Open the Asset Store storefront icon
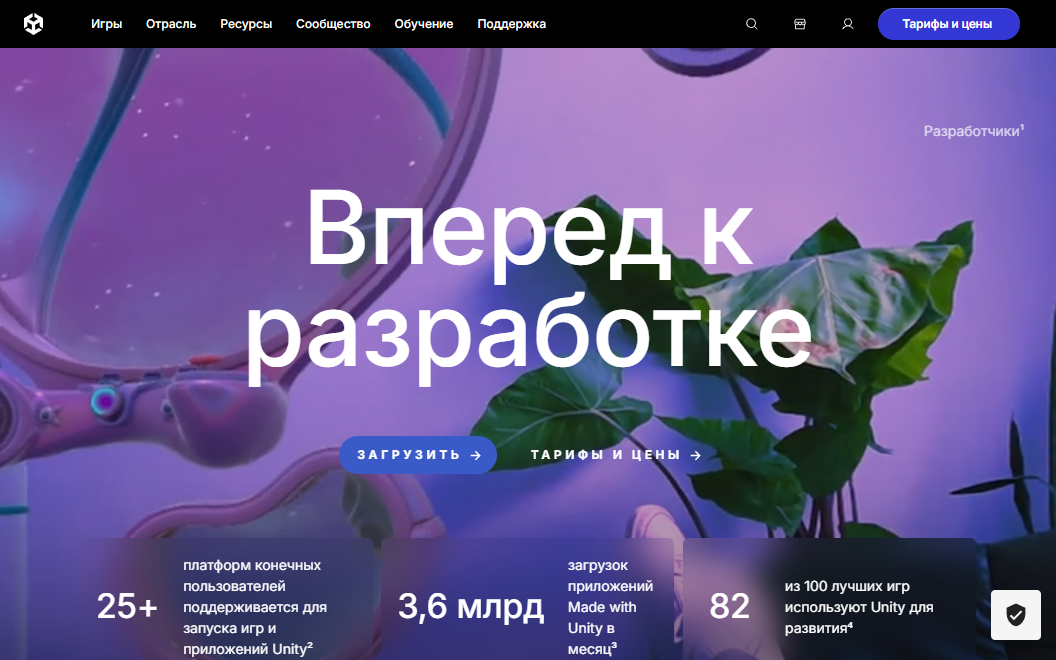The image size is (1056, 660). [x=800, y=24]
